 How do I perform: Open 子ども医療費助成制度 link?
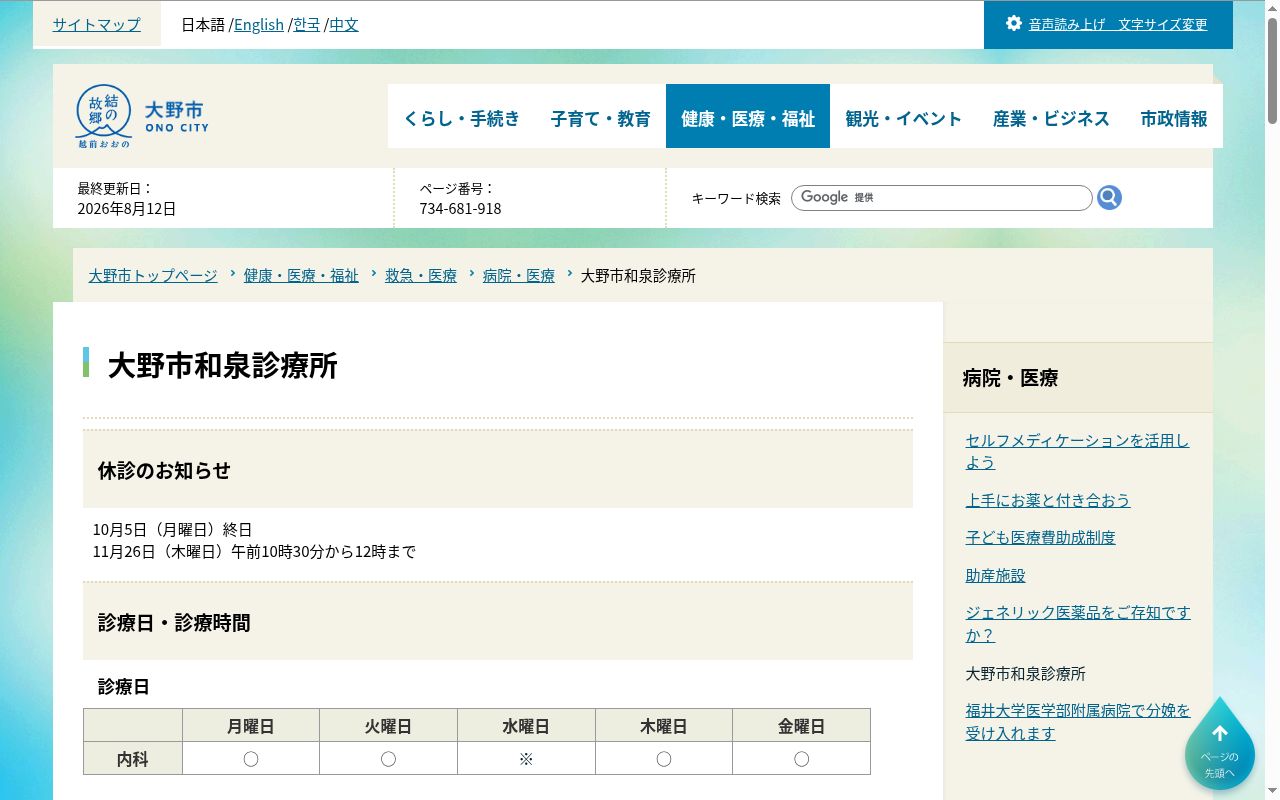(1041, 537)
